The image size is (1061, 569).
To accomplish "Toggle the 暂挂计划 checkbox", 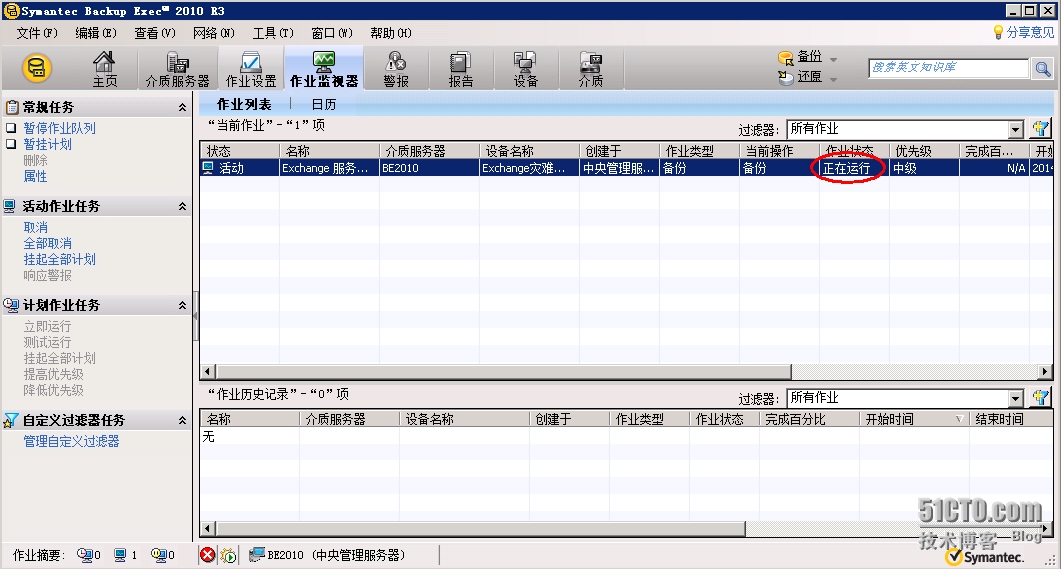I will pos(11,143).
